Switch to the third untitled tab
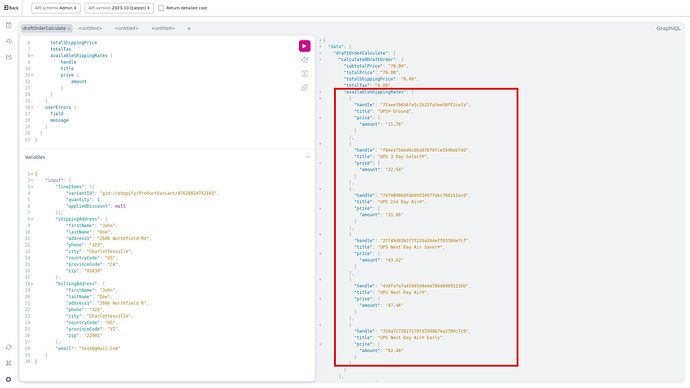The height and width of the screenshot is (388, 690). point(163,28)
